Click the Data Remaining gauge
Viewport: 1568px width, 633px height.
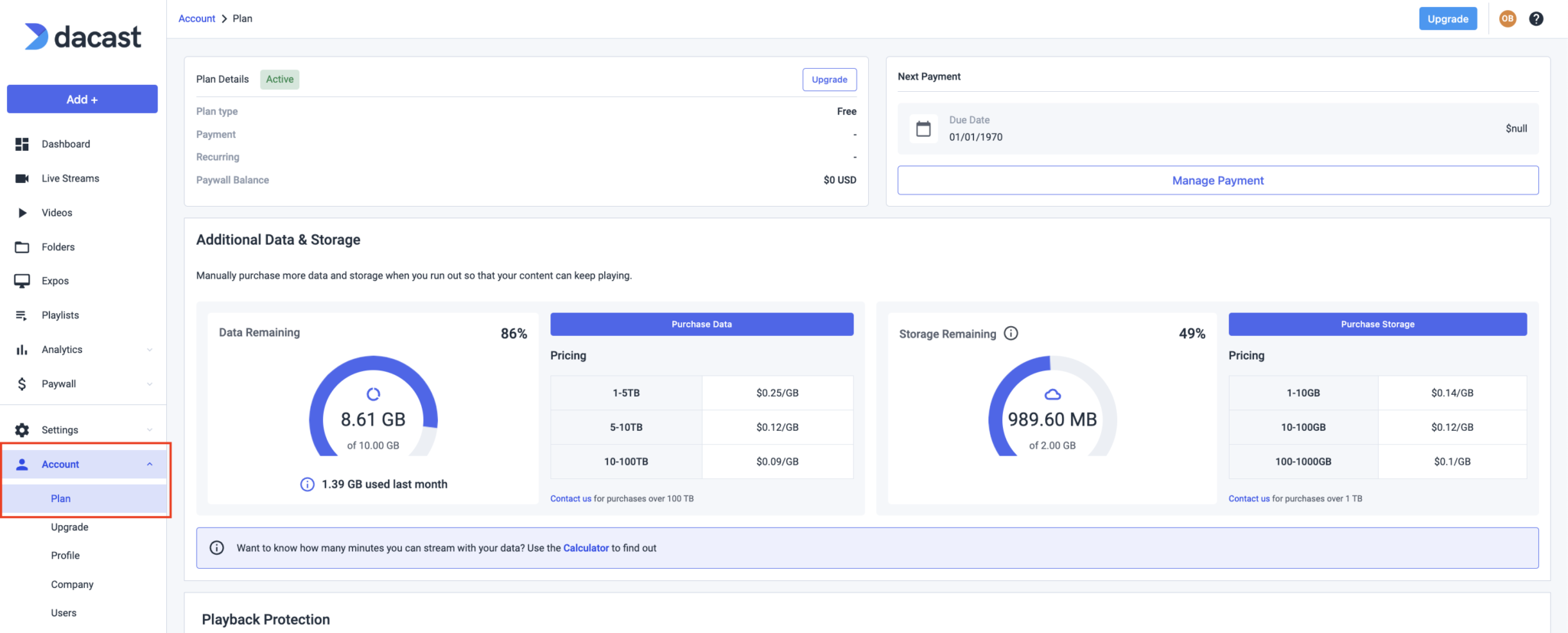[x=373, y=407]
